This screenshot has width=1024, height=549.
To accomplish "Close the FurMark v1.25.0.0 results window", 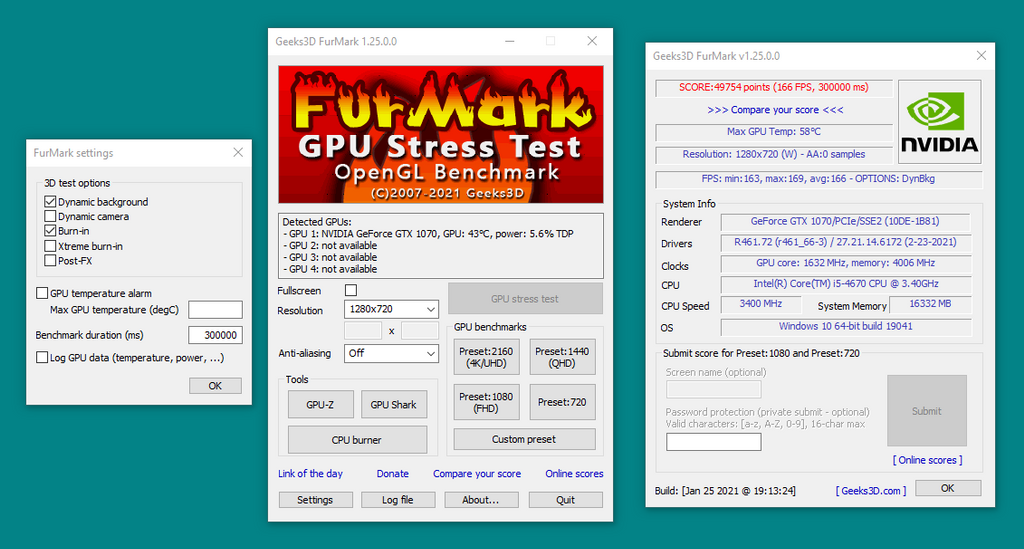I will 981,55.
